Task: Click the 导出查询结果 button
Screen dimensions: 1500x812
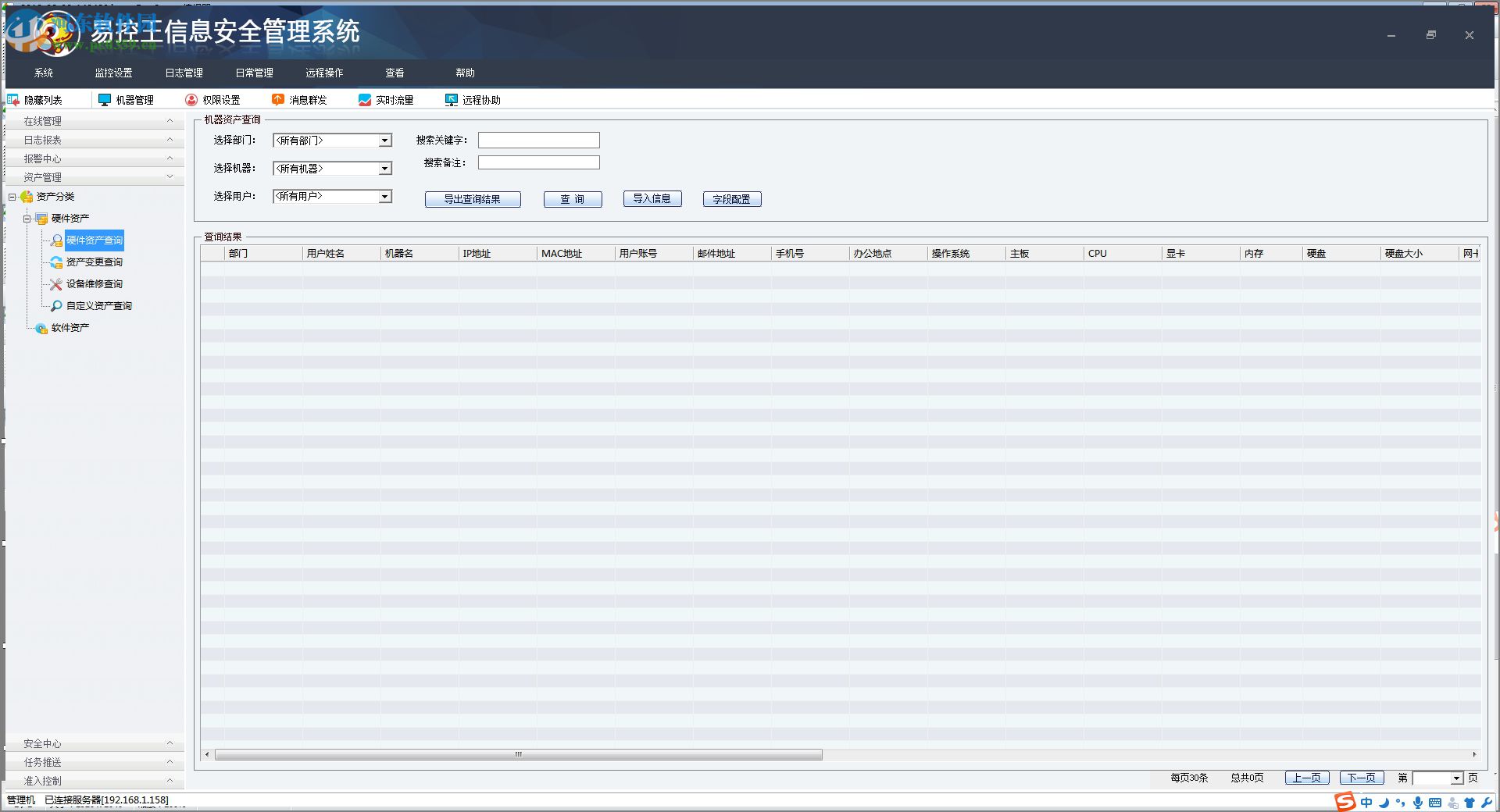Action: [x=473, y=199]
